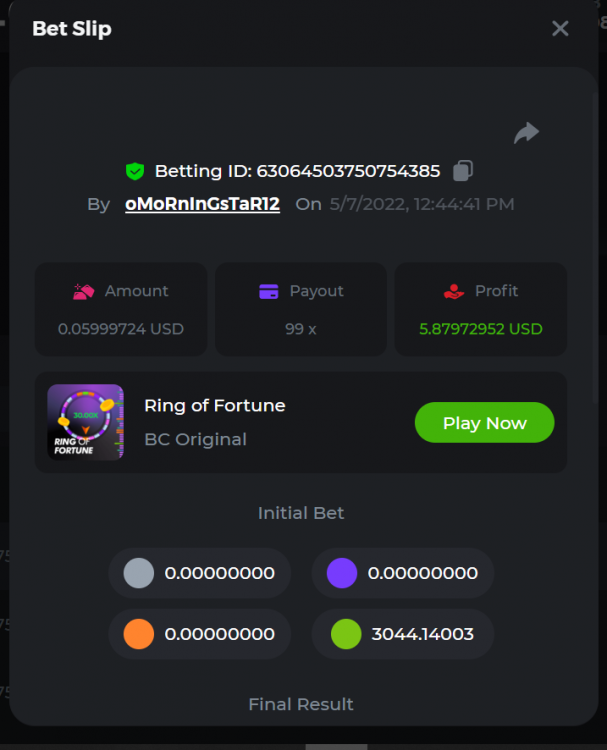Click the share arrow icon
Viewport: 607px width, 750px height.
coord(526,133)
